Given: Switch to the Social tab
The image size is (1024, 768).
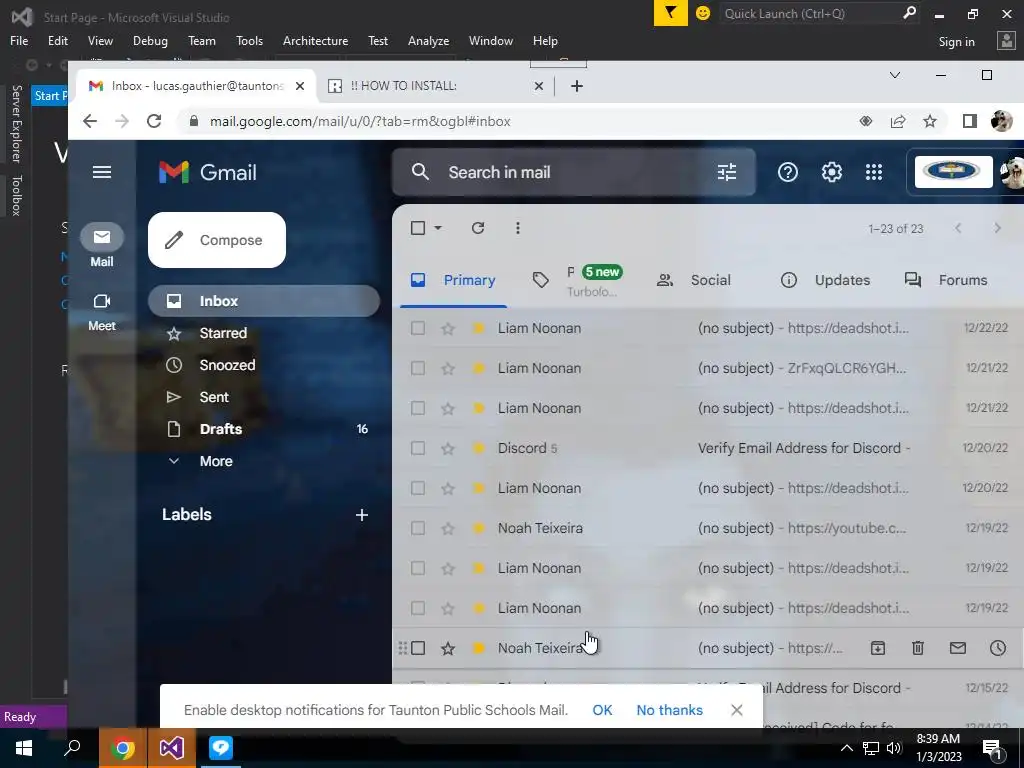Looking at the screenshot, I should point(694,280).
